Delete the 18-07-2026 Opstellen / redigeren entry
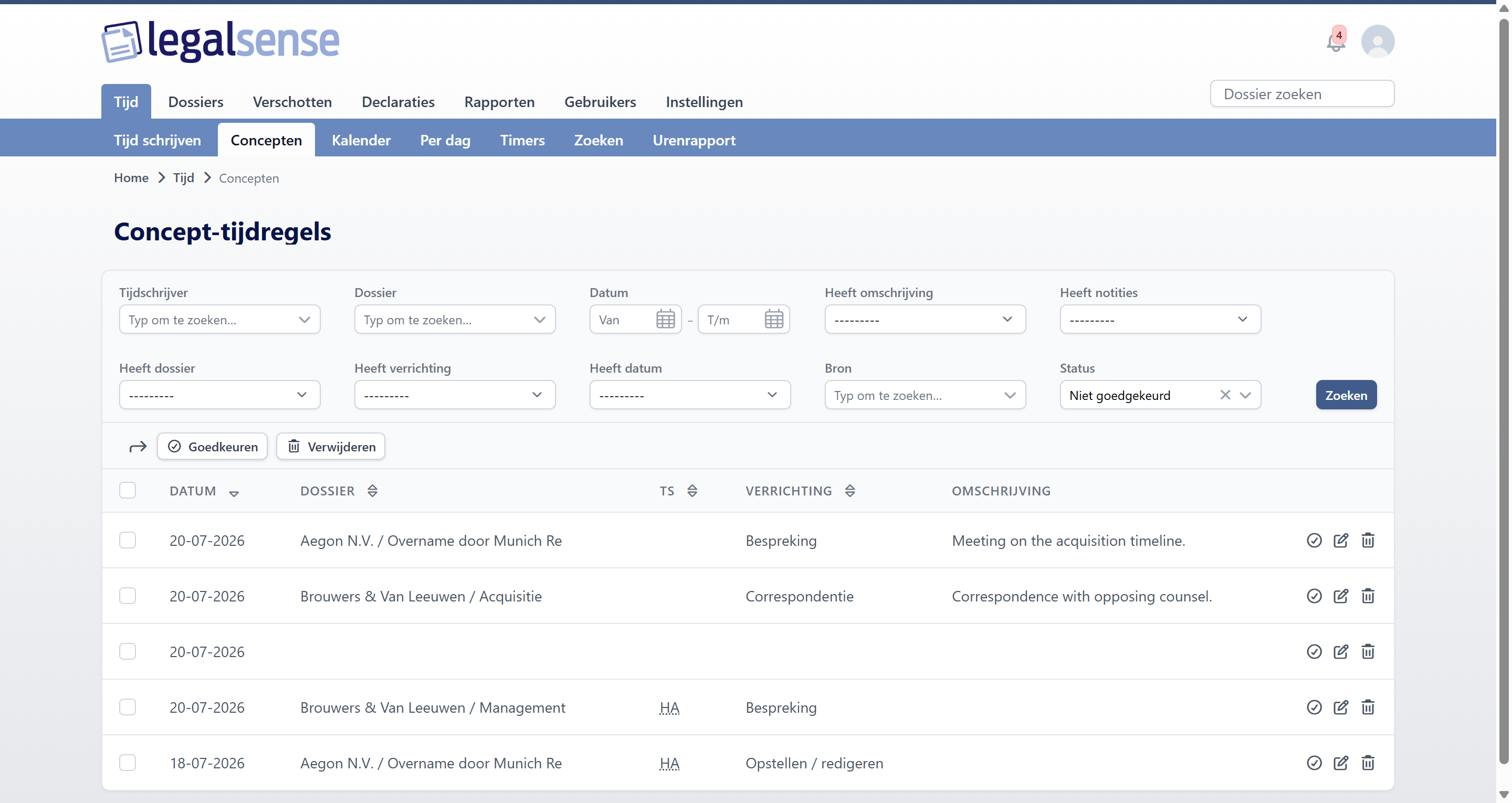Screen dimensions: 1512x803 pos(1368,763)
